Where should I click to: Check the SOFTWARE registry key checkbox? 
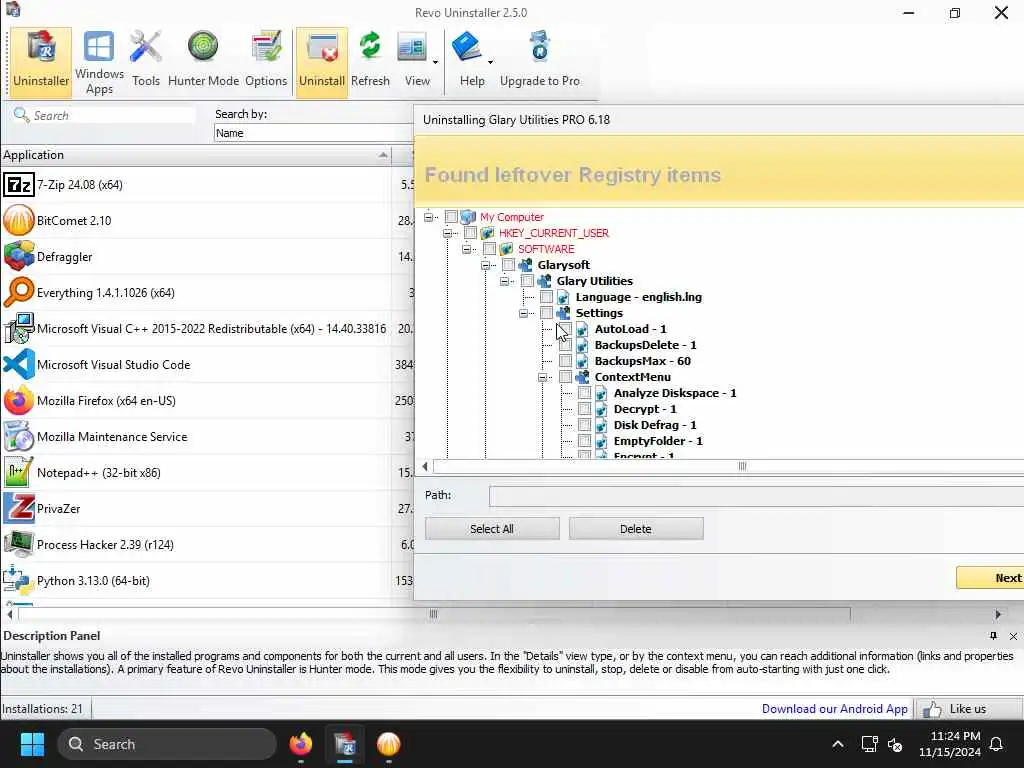pos(489,249)
